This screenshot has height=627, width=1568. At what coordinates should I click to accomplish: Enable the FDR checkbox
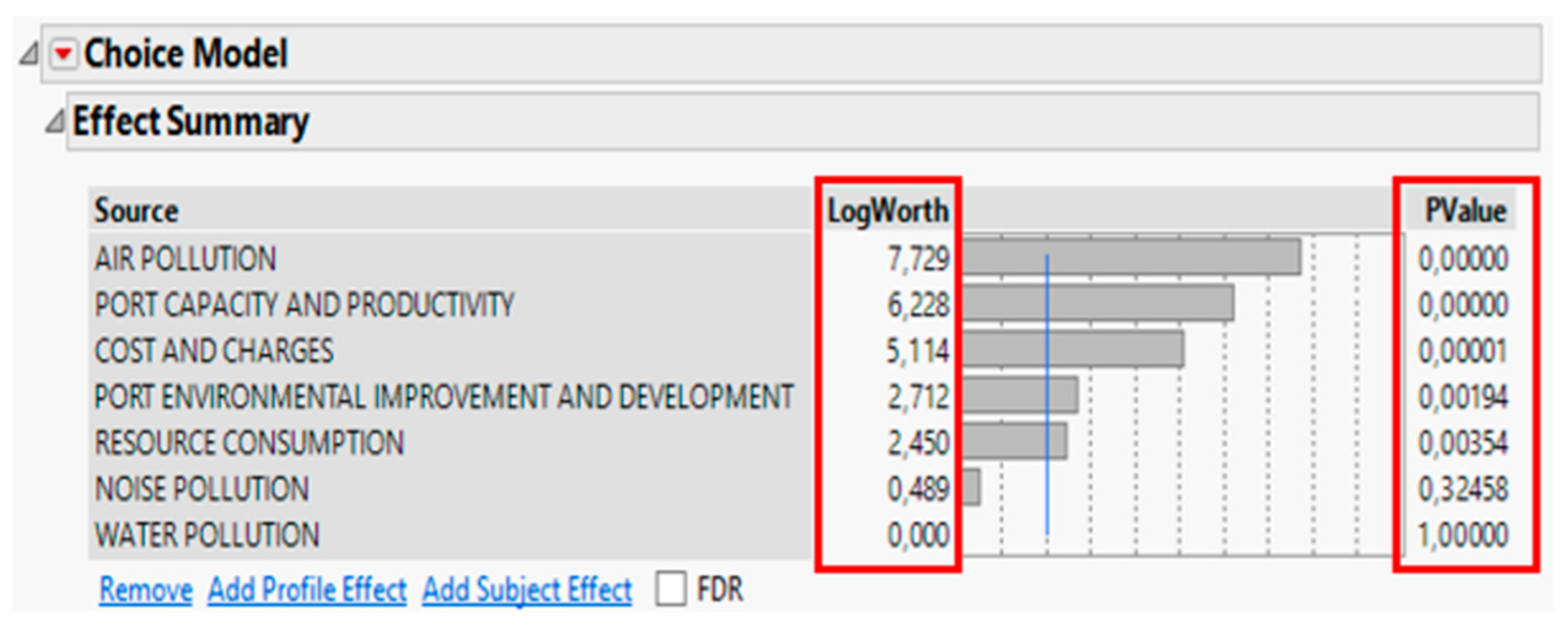pyautogui.click(x=670, y=589)
